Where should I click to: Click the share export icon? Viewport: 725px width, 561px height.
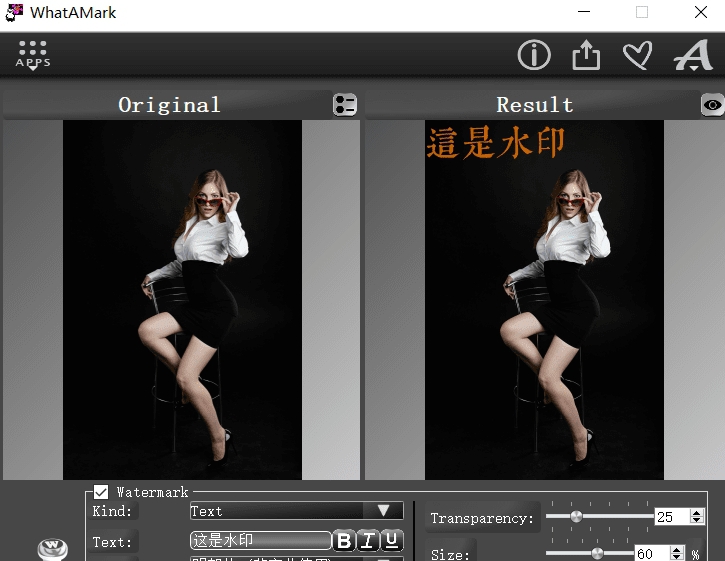(586, 55)
